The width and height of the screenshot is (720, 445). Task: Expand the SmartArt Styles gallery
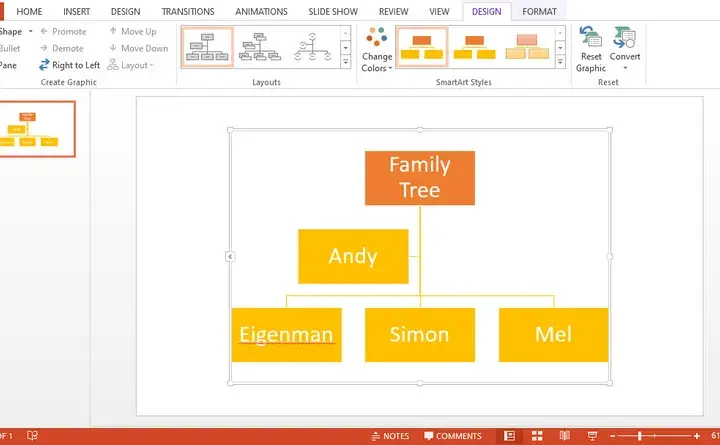(560, 62)
